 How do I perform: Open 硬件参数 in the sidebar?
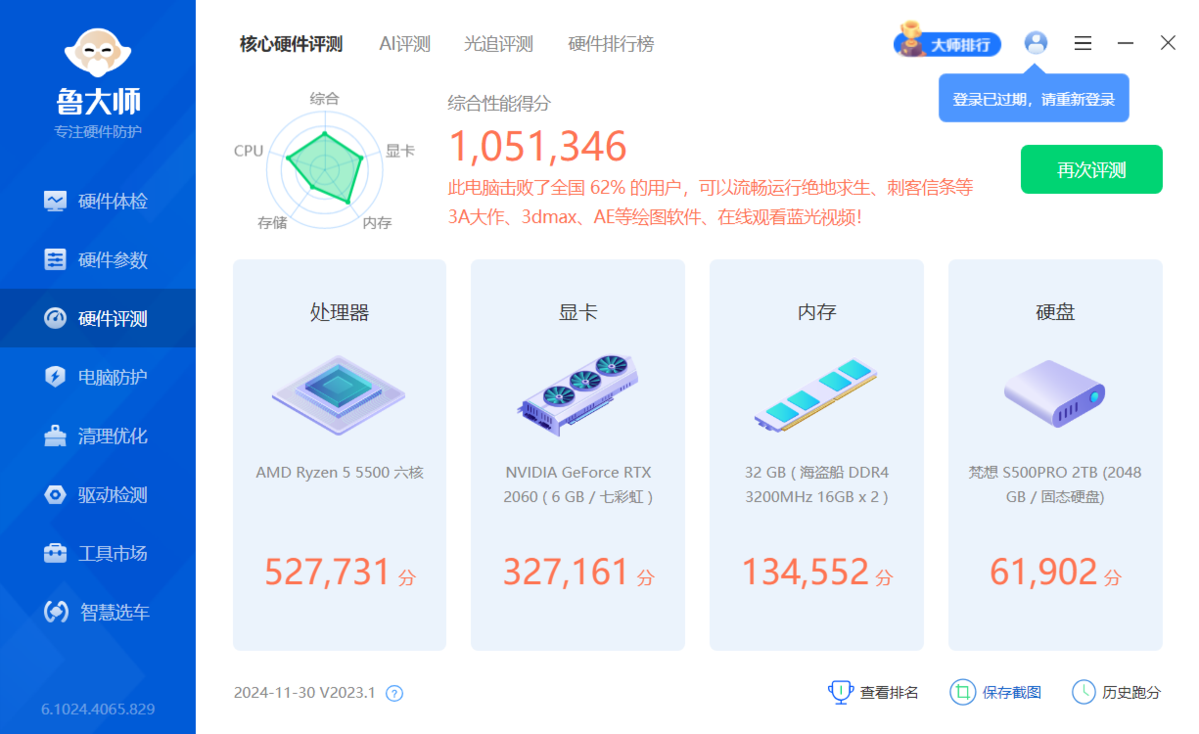click(98, 260)
